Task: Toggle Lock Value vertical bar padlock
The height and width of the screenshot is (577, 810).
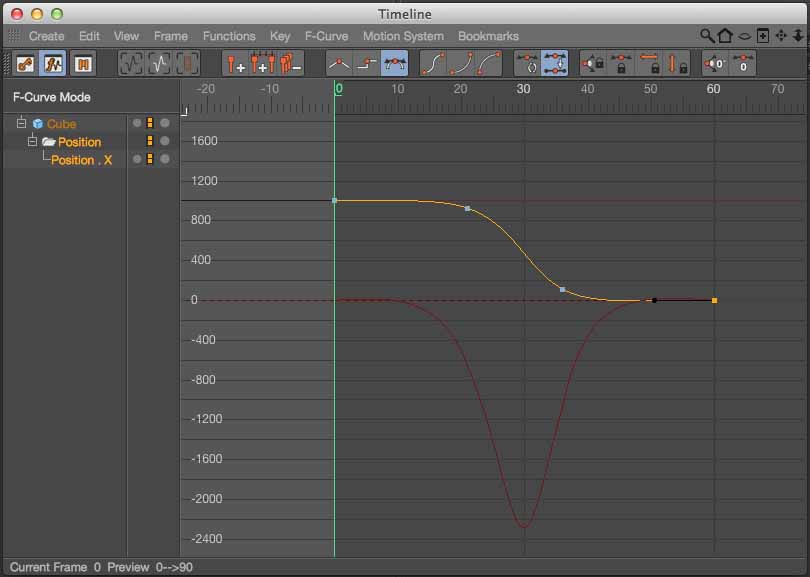Action: (x=677, y=64)
